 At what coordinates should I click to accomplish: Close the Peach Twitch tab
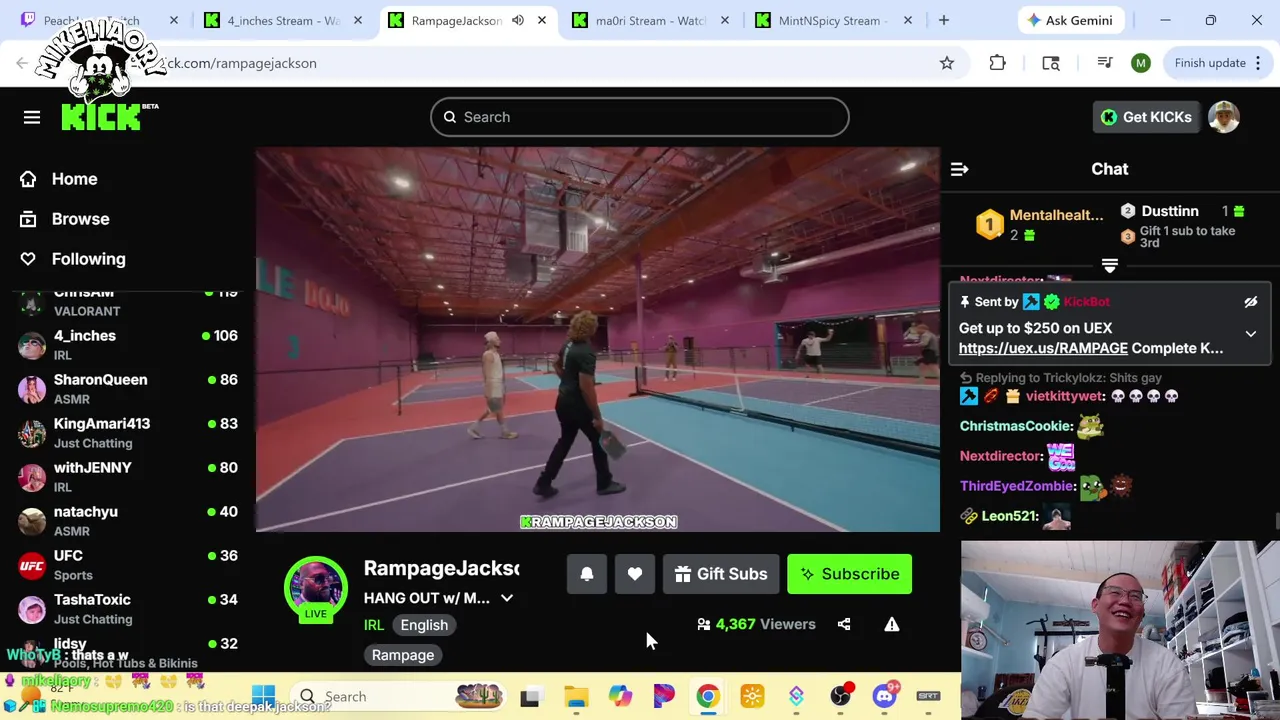point(173,20)
